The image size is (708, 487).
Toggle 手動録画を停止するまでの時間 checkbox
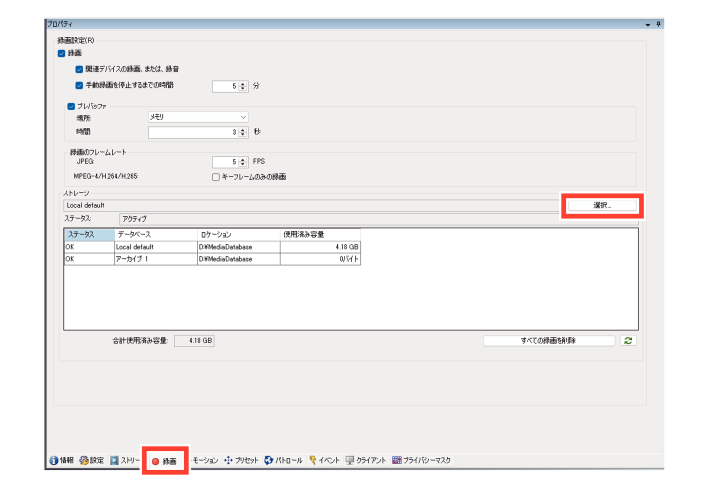(79, 85)
